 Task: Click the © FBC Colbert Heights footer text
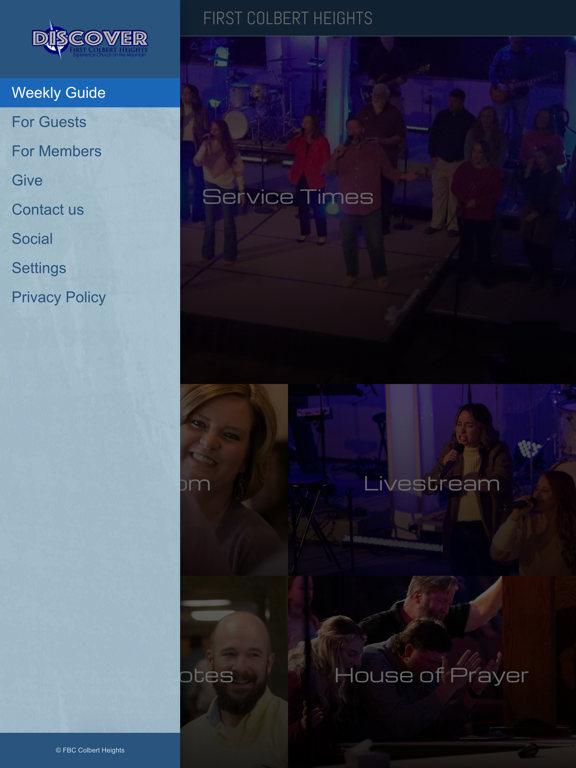click(x=90, y=750)
